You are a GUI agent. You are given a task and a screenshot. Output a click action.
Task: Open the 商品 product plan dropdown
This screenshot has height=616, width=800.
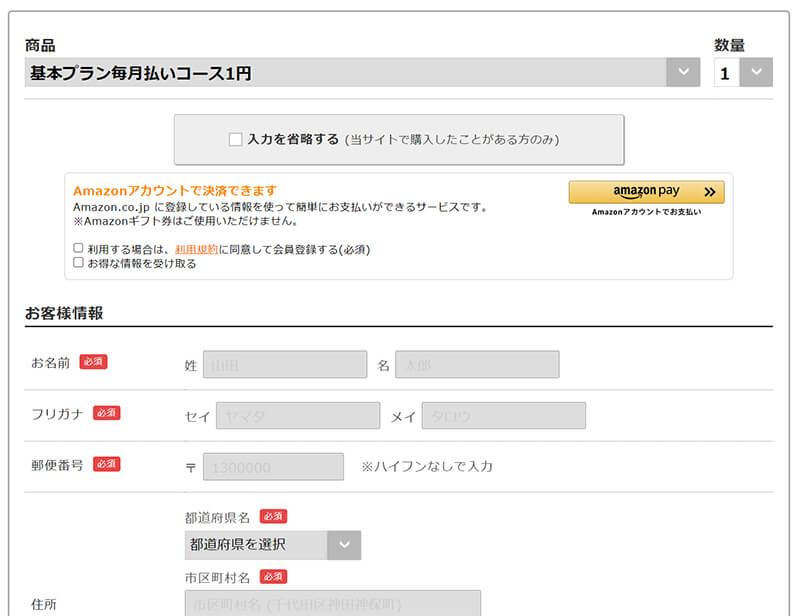coord(362,72)
